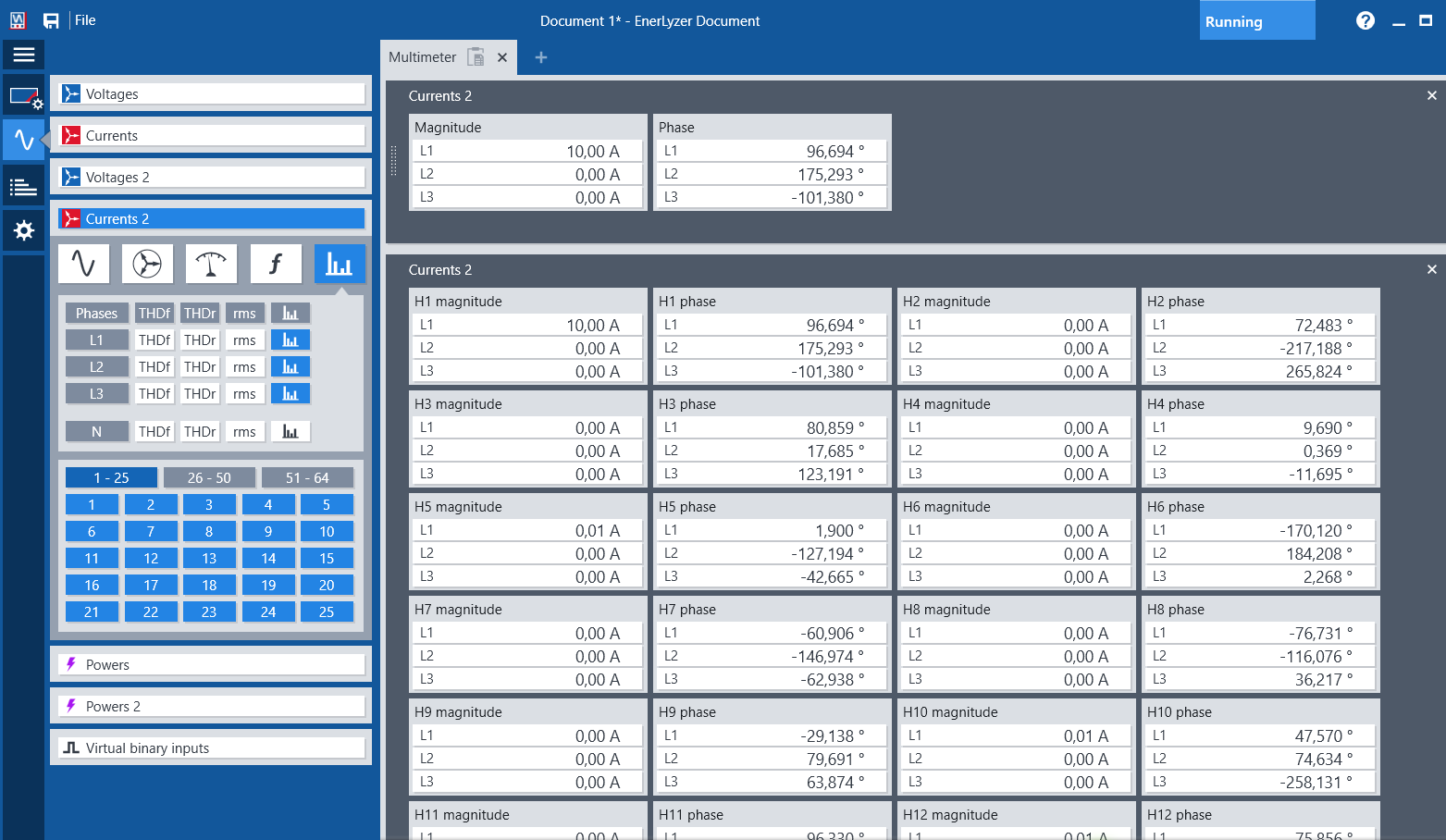Toggle THDr for phase L2

pyautogui.click(x=200, y=367)
